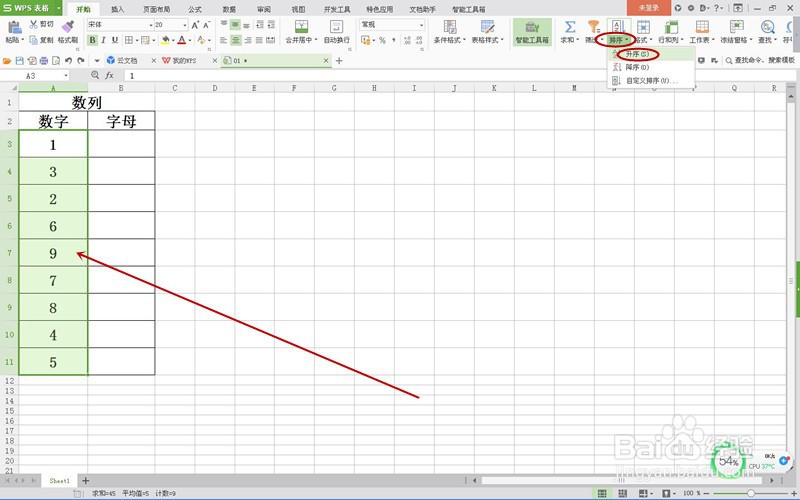
Task: Increase font size with the A+ icon
Action: click(195, 24)
